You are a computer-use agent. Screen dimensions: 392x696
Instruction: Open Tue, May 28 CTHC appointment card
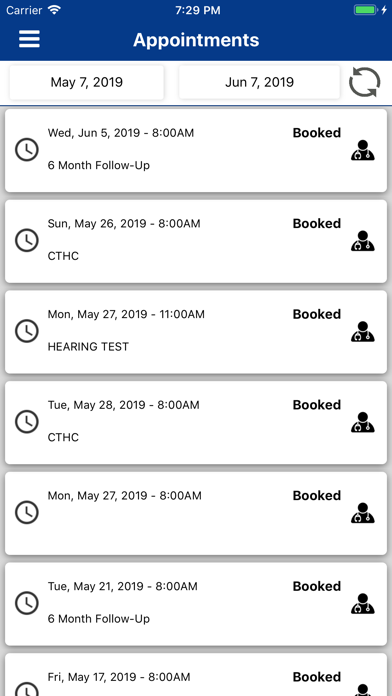point(196,423)
